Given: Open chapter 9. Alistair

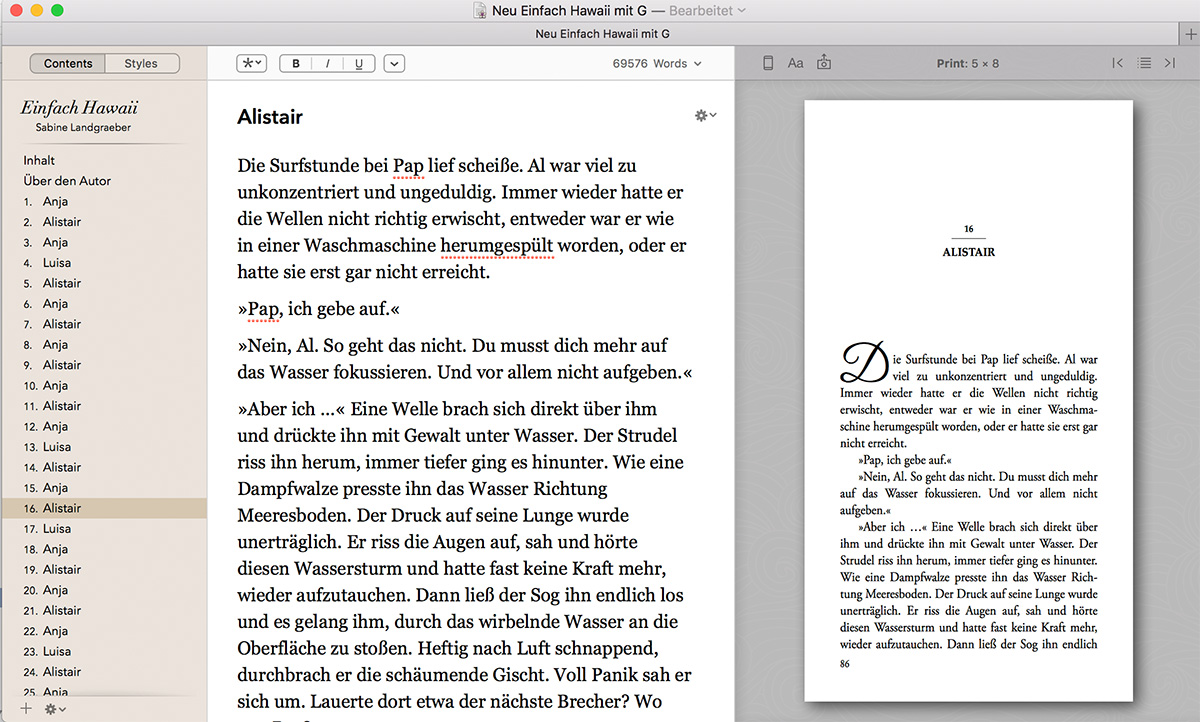Looking at the screenshot, I should click(103, 365).
